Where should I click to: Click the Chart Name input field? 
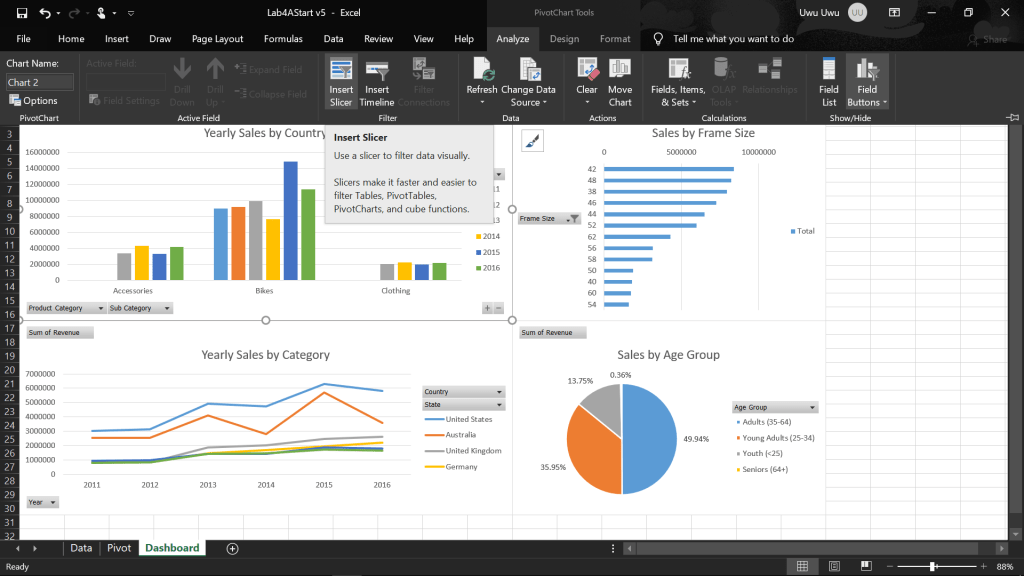pyautogui.click(x=40, y=82)
